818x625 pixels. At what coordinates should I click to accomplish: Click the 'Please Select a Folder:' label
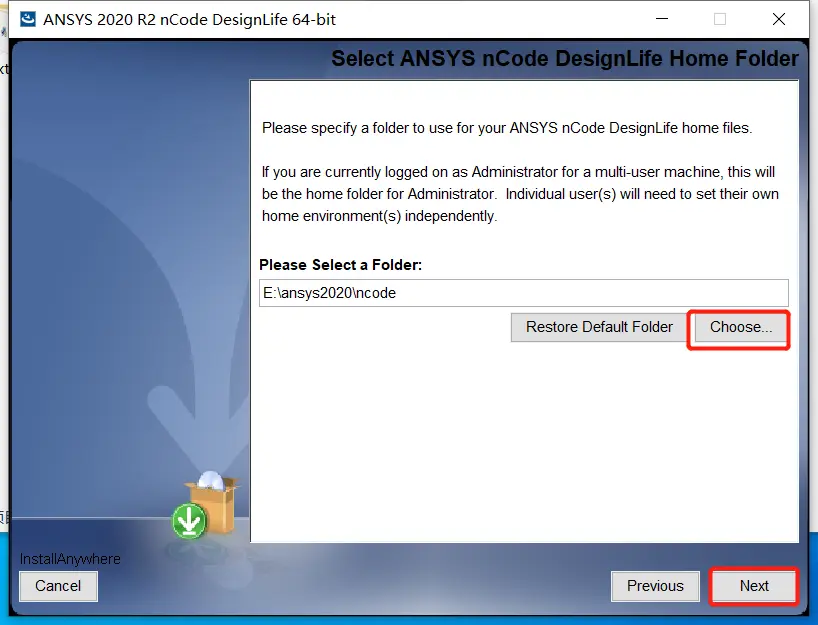click(340, 265)
